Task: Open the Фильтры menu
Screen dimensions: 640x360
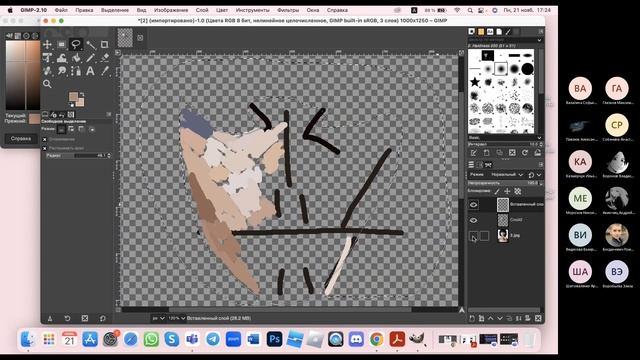Action: [x=288, y=10]
